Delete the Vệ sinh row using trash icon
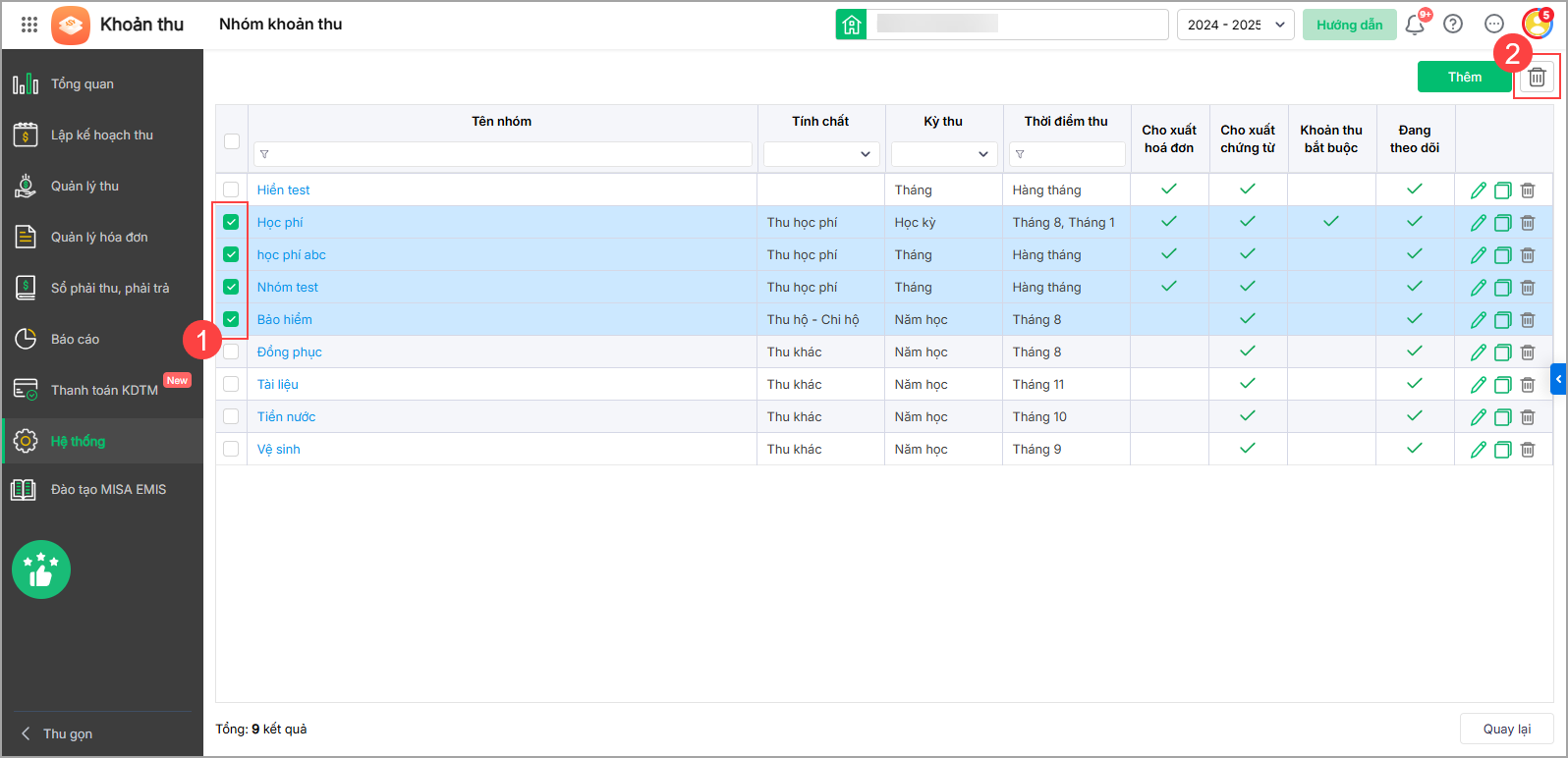This screenshot has width=1568, height=758. tap(1528, 450)
